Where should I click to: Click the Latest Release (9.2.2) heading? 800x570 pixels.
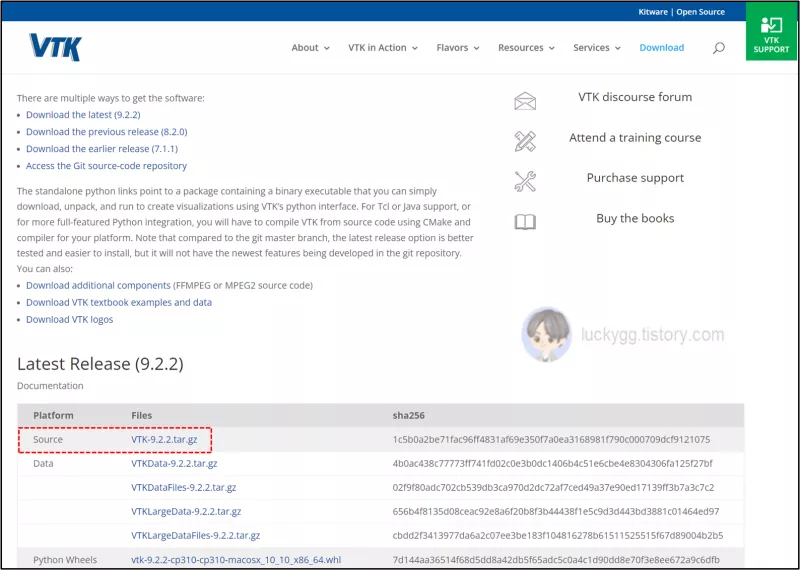[100, 364]
